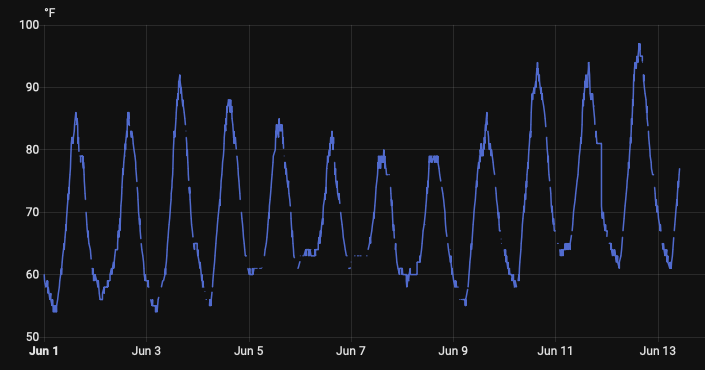
Task: Click the first peak after Jun 1
Action: click(x=76, y=113)
